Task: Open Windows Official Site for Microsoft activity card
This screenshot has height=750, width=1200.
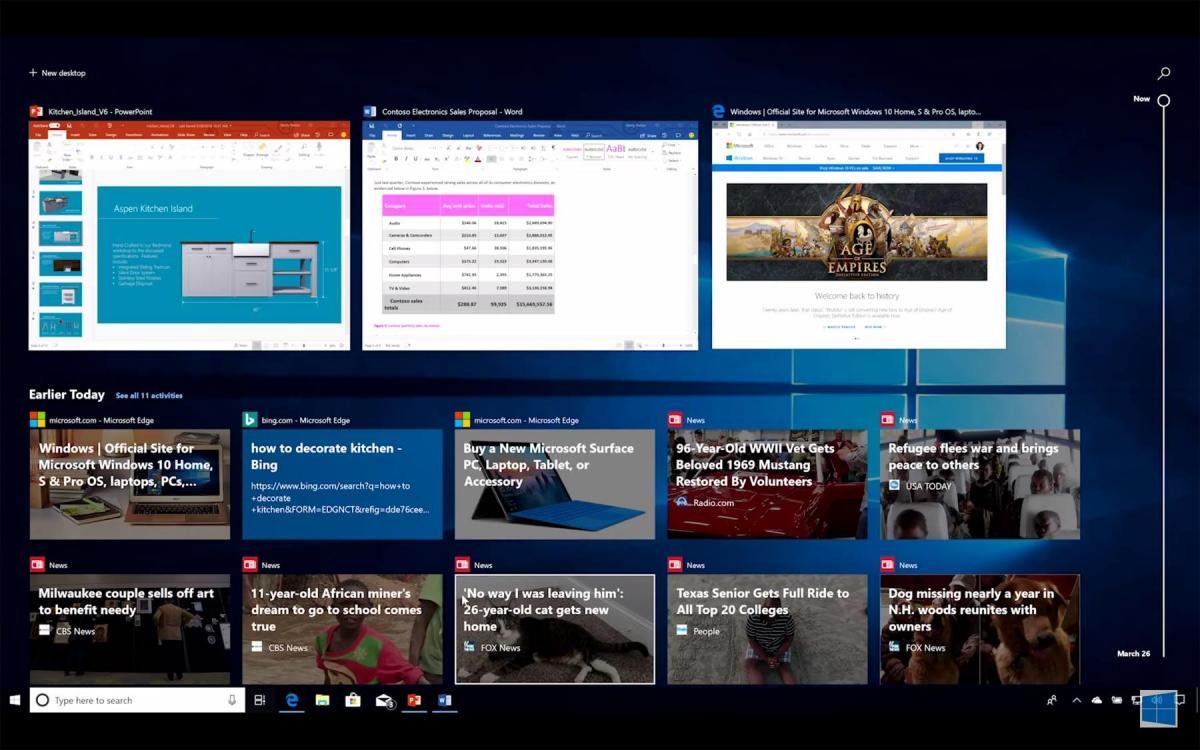Action: tap(130, 484)
